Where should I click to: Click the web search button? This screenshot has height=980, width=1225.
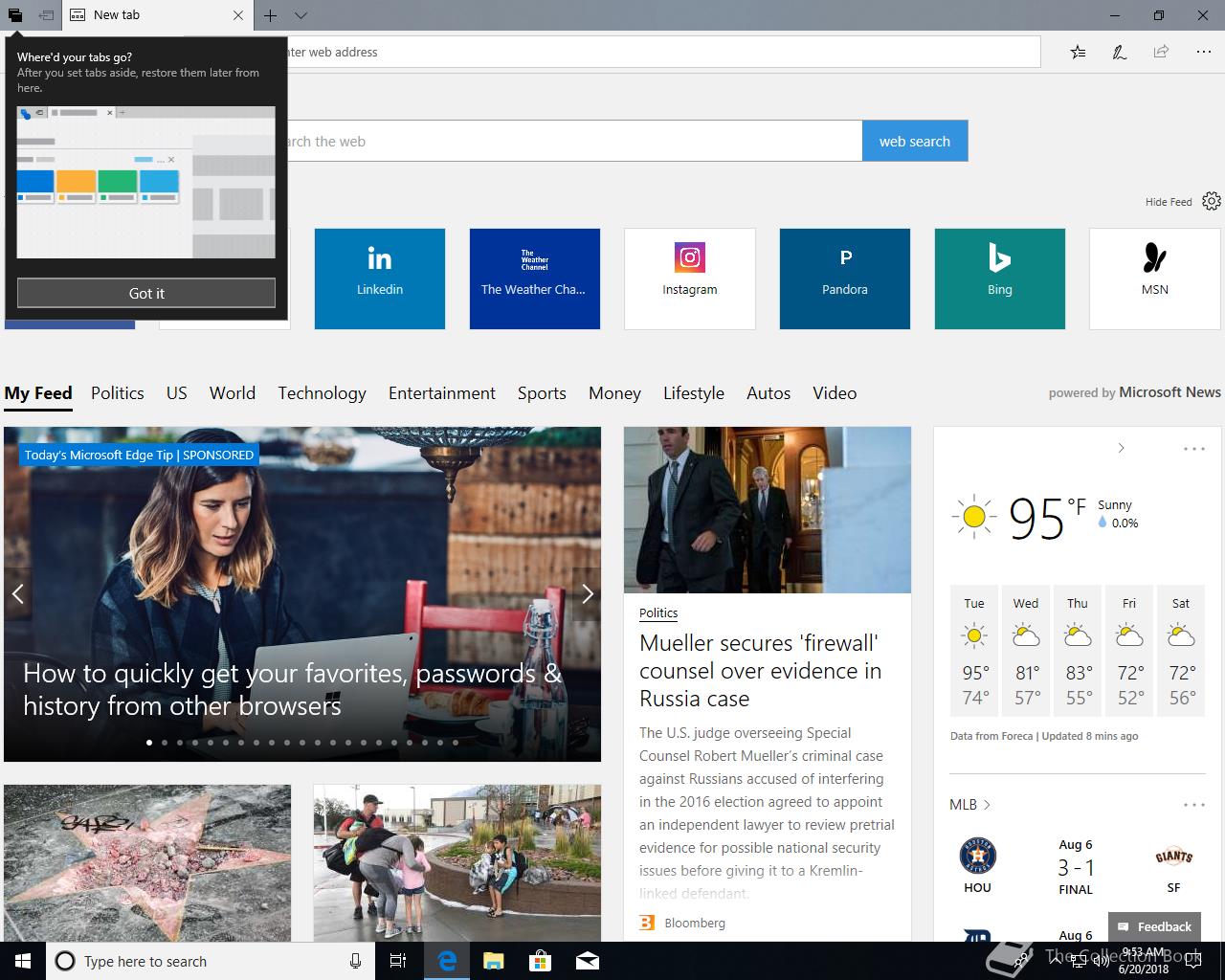(x=915, y=141)
